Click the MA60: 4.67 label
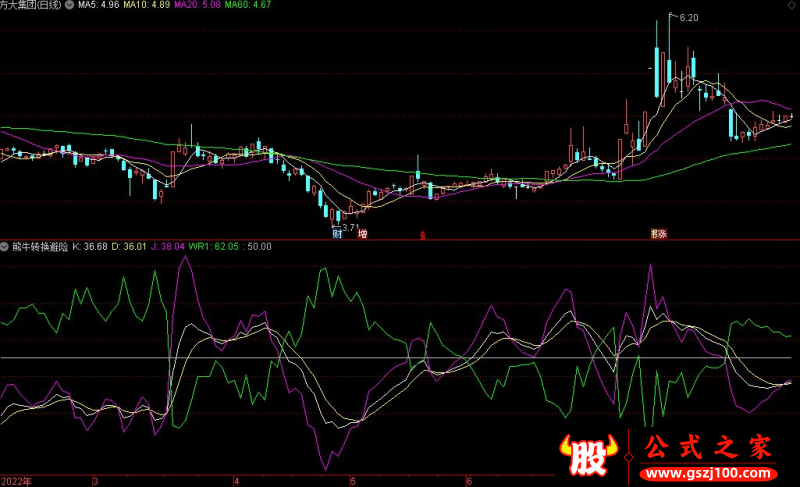Image resolution: width=800 pixels, height=487 pixels. 248,5
